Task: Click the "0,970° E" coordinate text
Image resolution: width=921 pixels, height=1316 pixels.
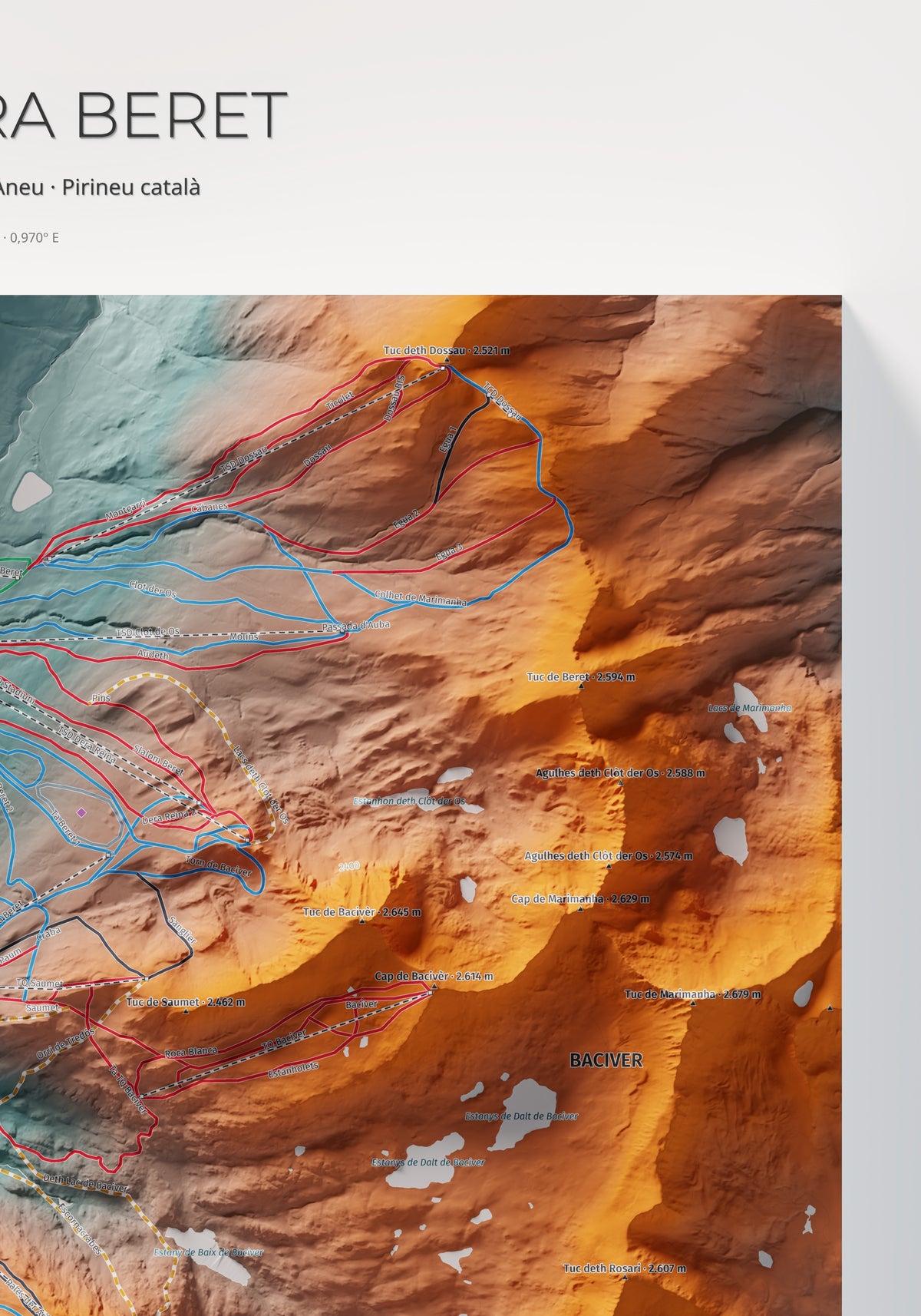Action: (35, 237)
